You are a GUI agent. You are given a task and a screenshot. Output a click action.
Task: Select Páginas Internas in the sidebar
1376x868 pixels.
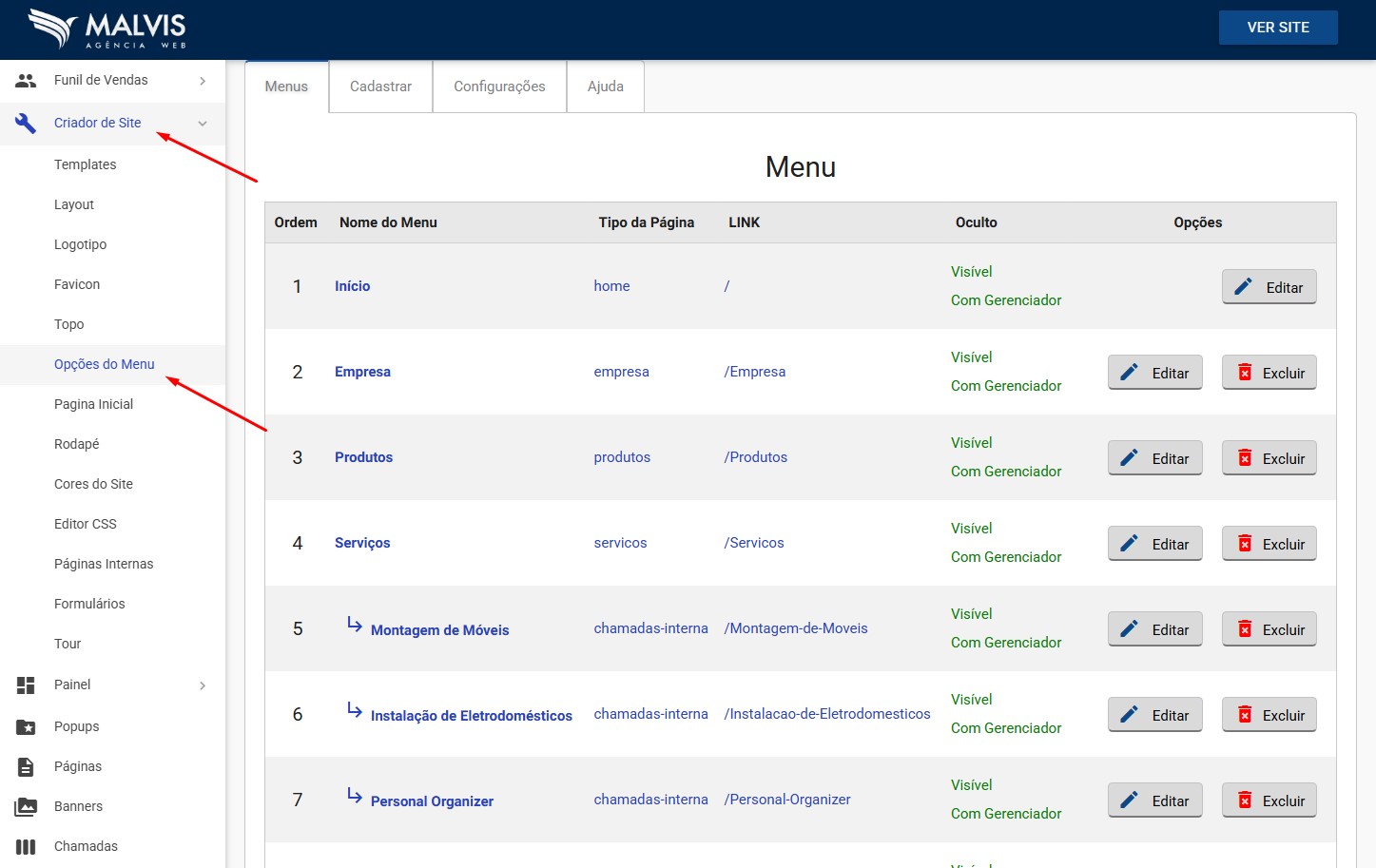[x=104, y=564]
